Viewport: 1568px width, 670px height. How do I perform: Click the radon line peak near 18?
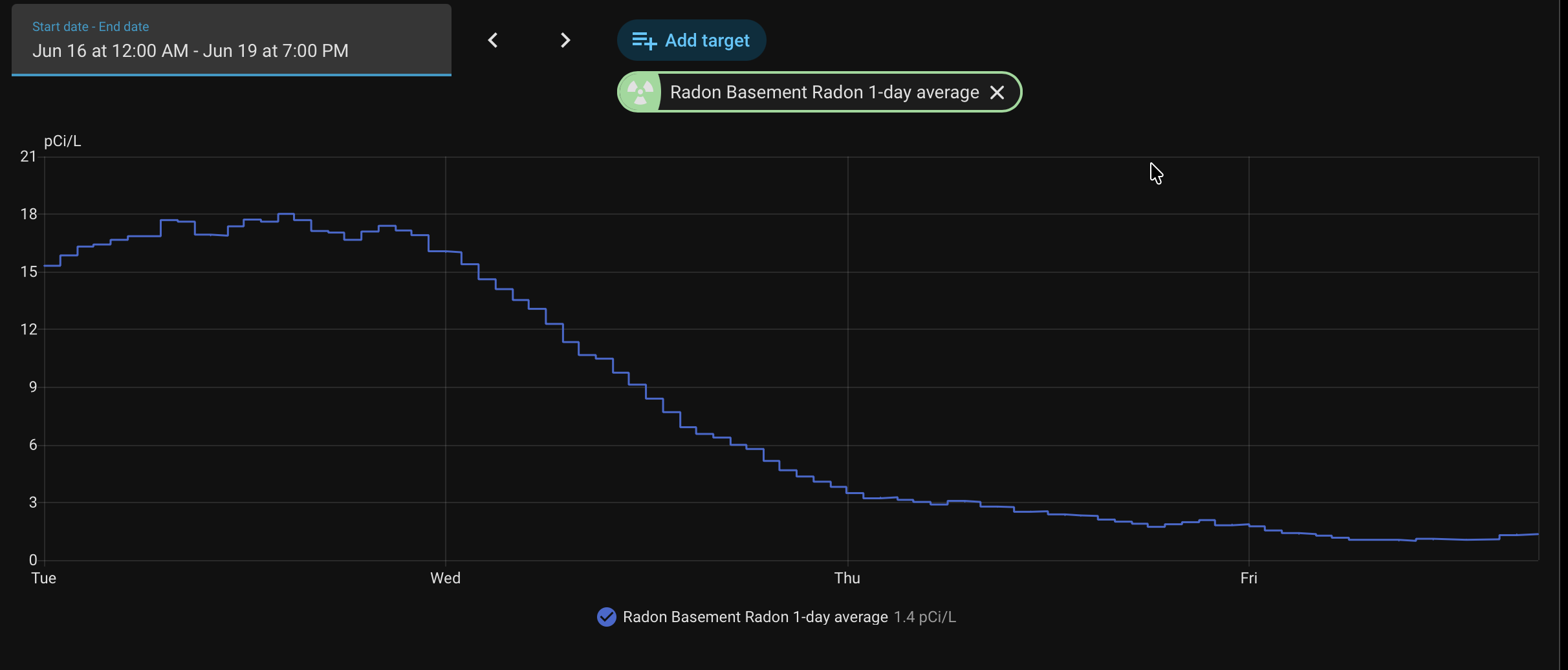point(286,214)
